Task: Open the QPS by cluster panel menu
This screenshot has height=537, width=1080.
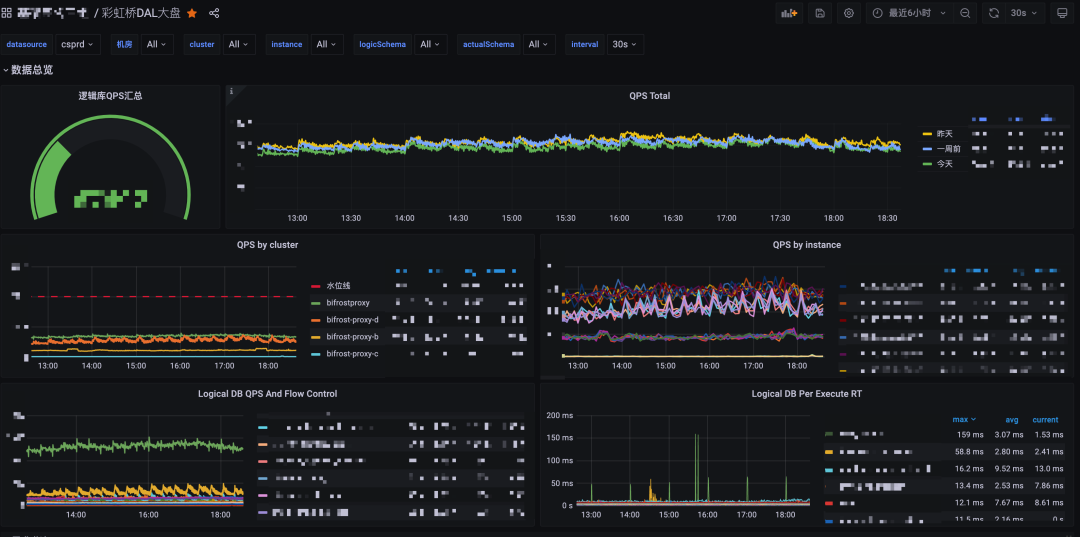Action: click(267, 244)
